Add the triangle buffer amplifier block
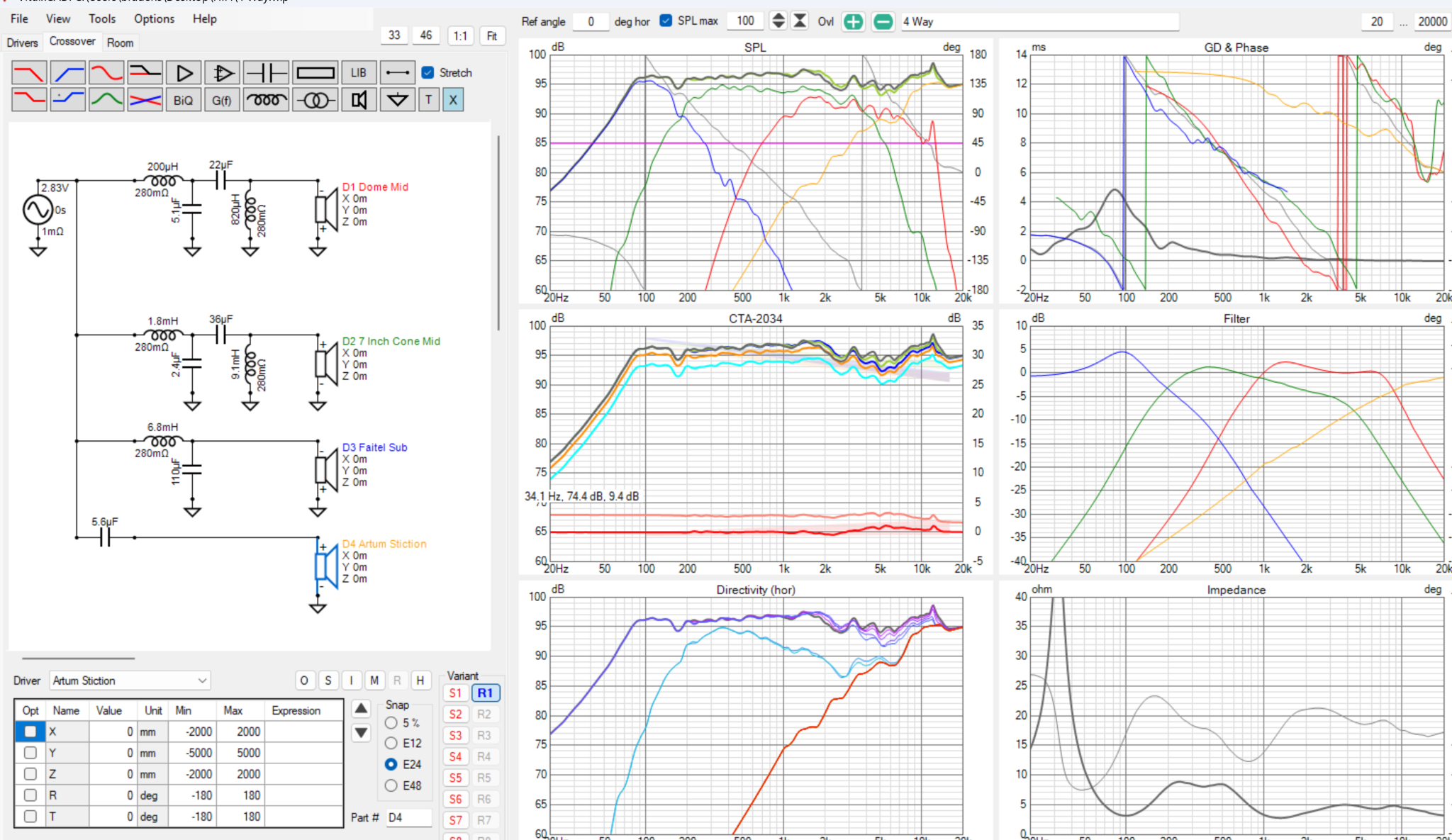This screenshot has height=840, width=1452. 184,73
